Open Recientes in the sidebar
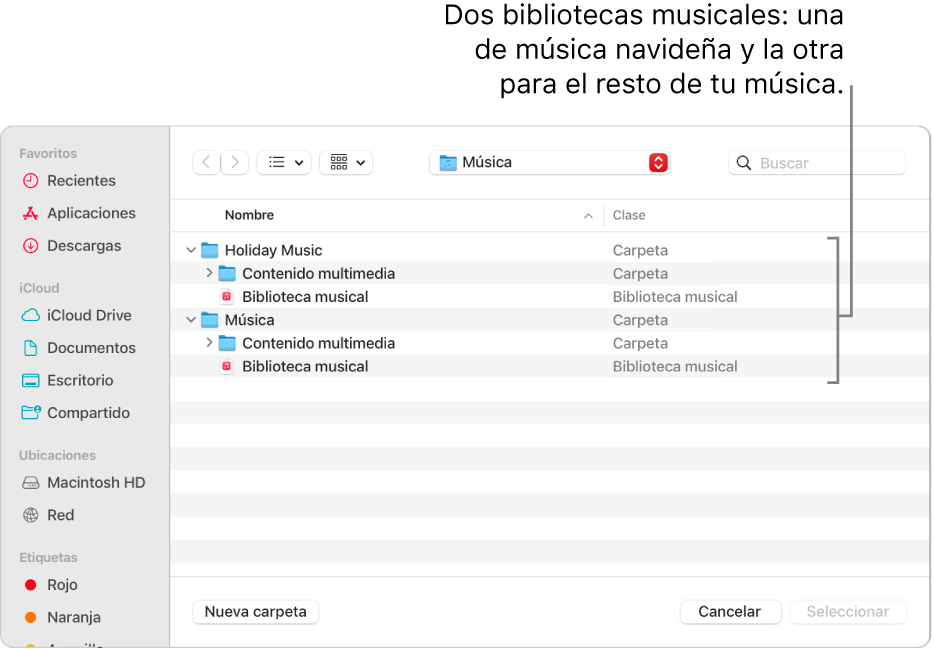 click(x=82, y=180)
